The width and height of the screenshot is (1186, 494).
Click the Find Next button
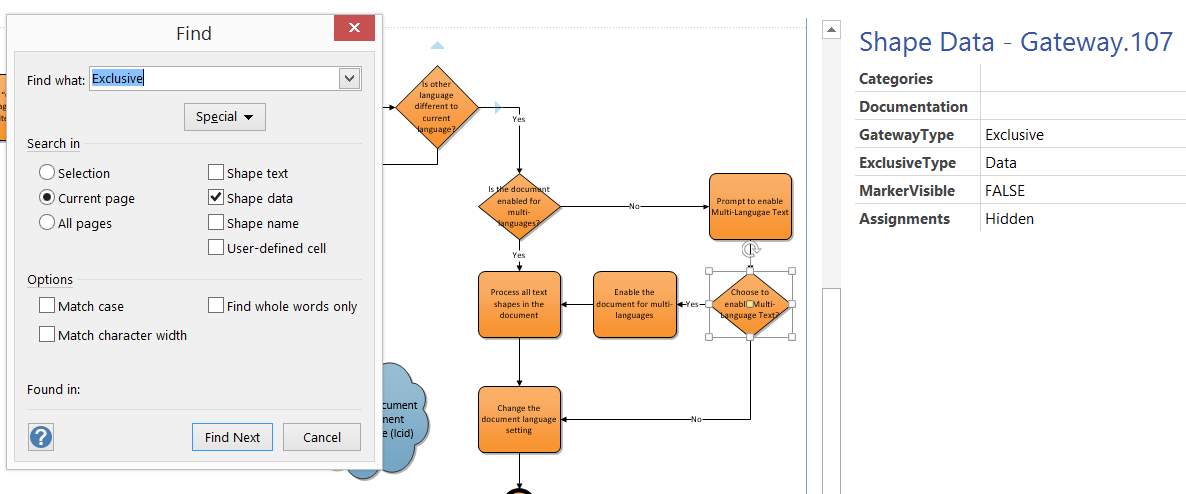pyautogui.click(x=232, y=437)
